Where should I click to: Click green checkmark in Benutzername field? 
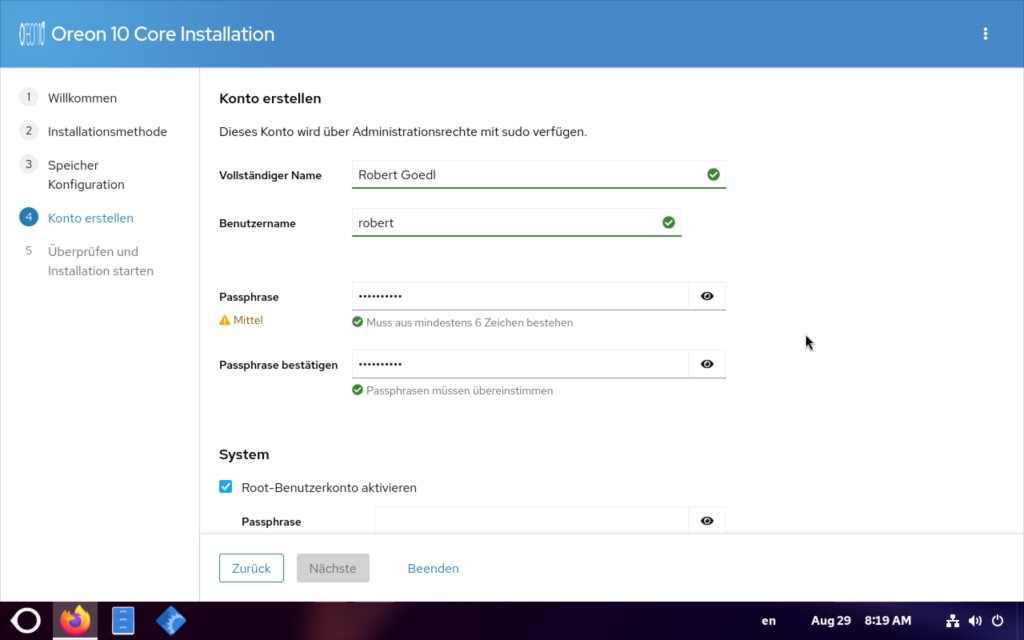[x=668, y=223]
